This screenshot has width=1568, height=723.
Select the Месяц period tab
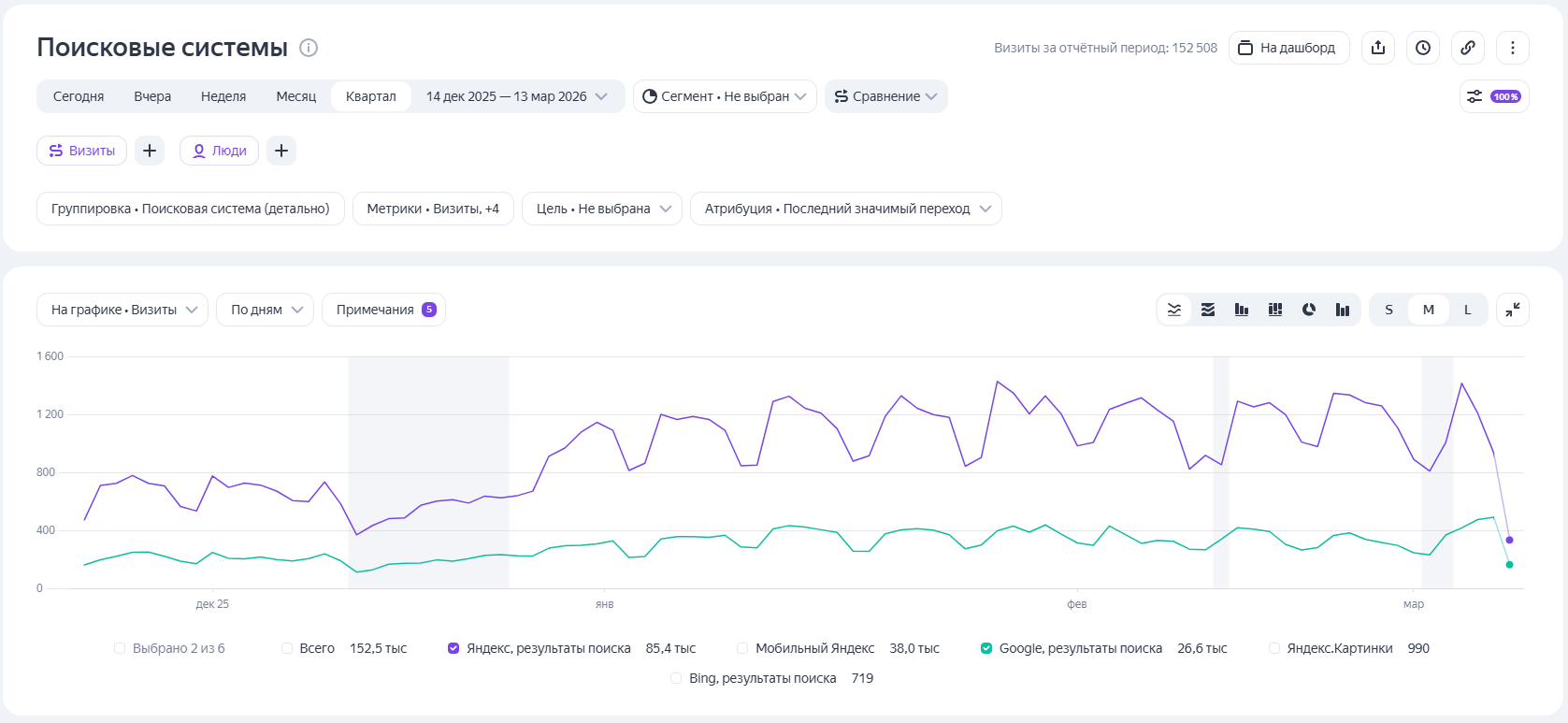[295, 96]
